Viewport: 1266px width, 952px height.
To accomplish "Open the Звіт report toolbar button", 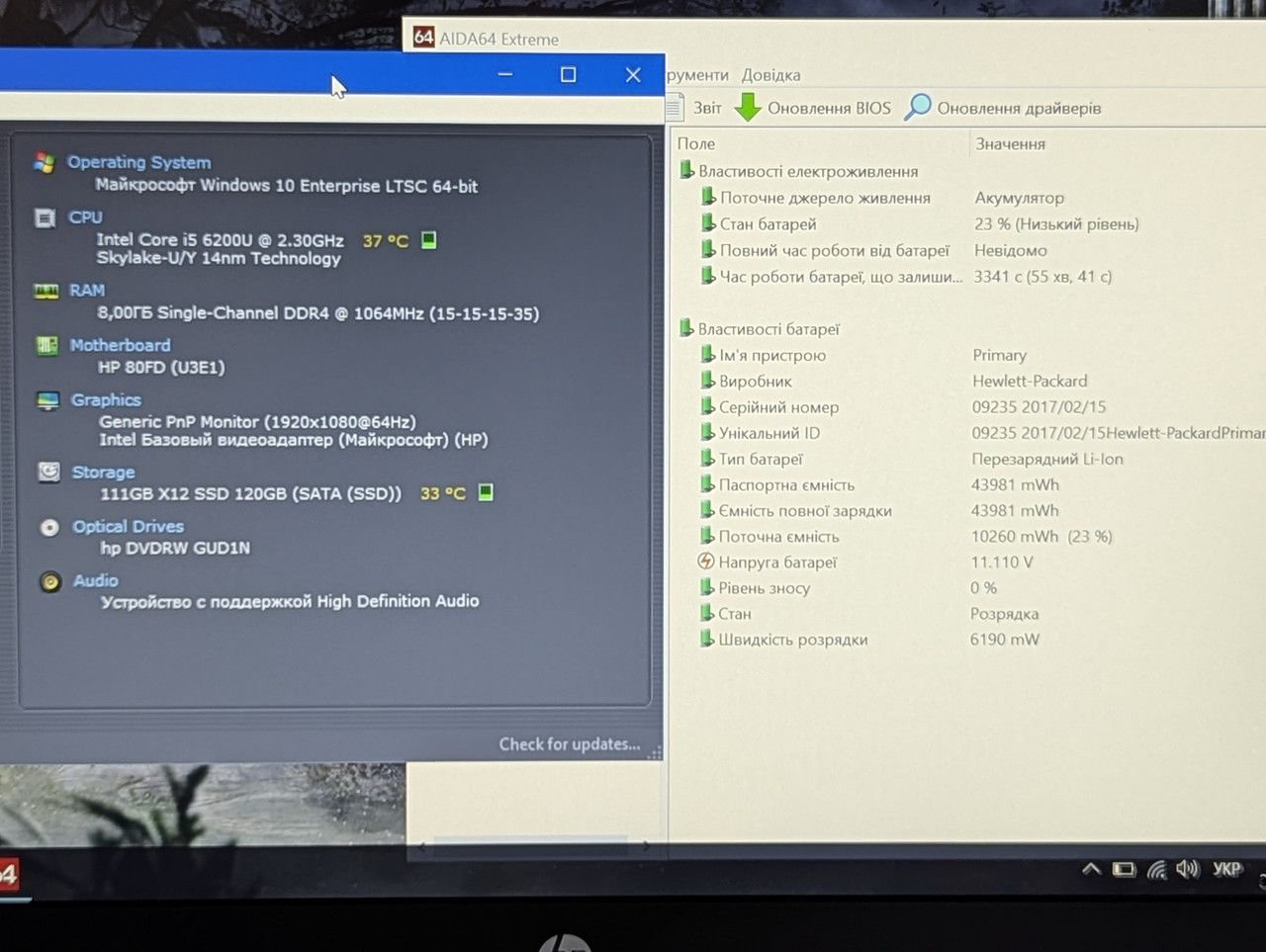I will click(x=694, y=107).
